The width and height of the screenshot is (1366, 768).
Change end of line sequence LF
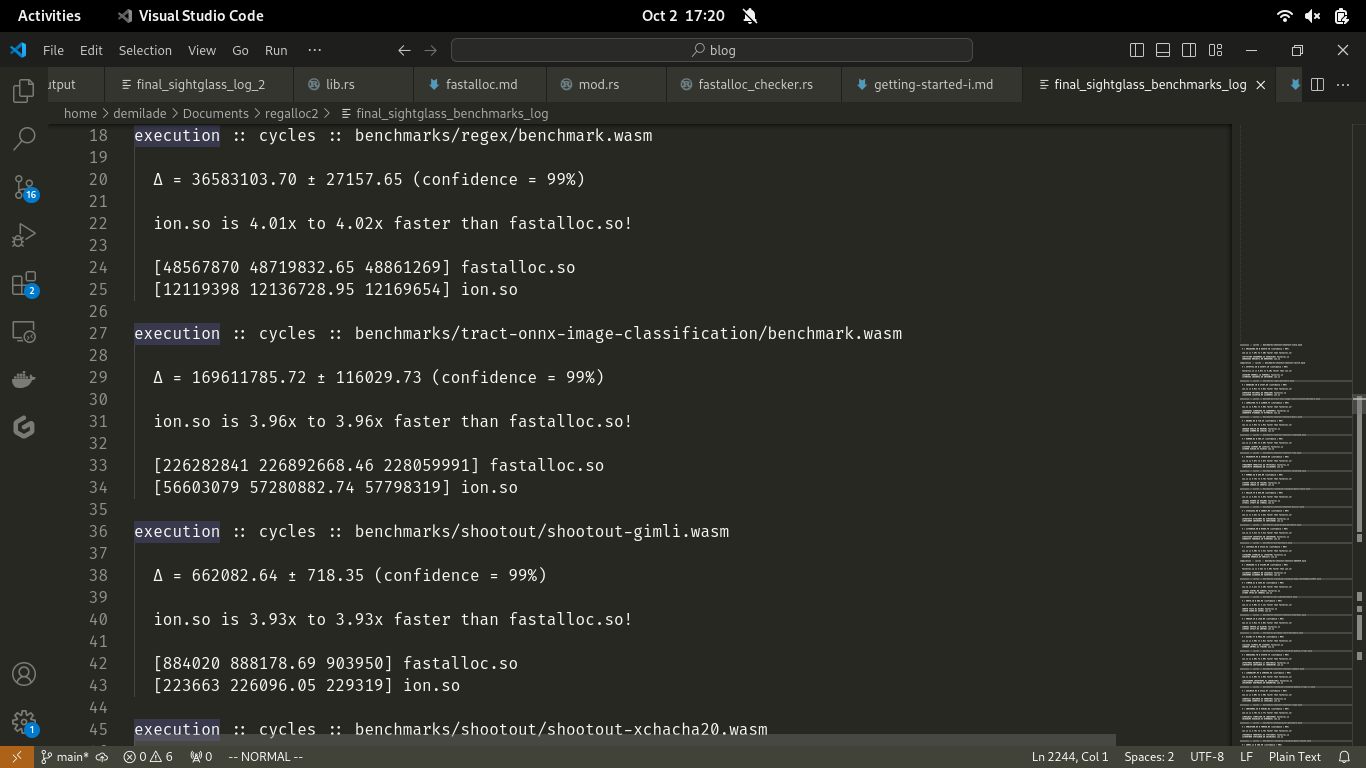(x=1246, y=757)
